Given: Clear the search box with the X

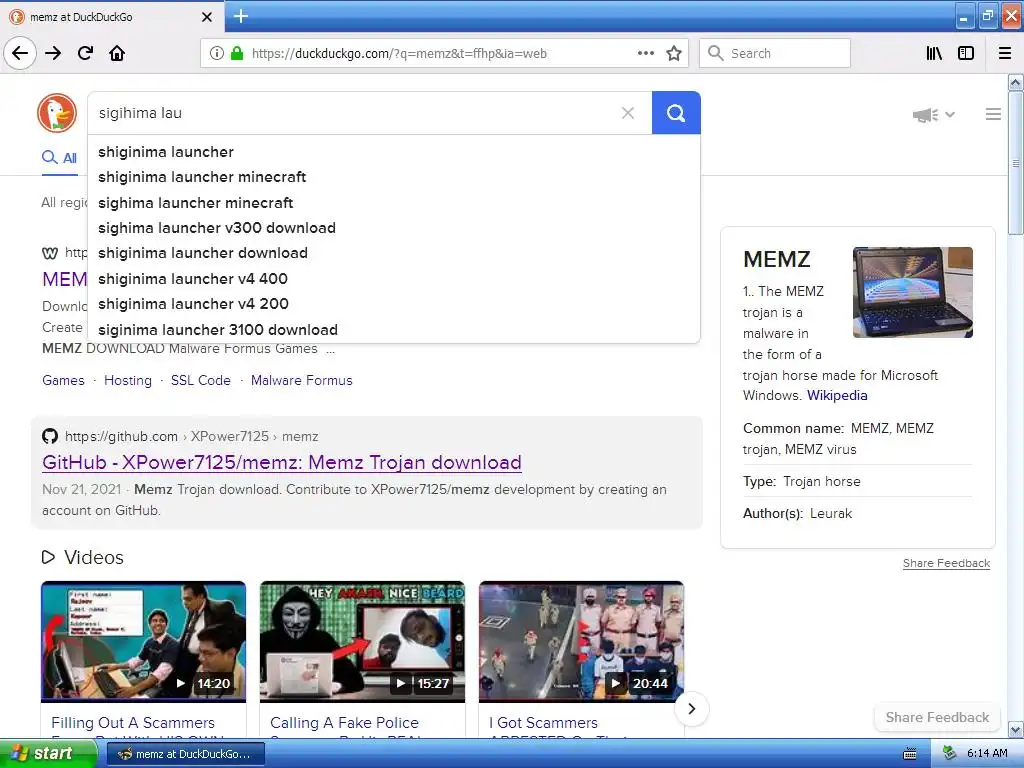Looking at the screenshot, I should [628, 113].
